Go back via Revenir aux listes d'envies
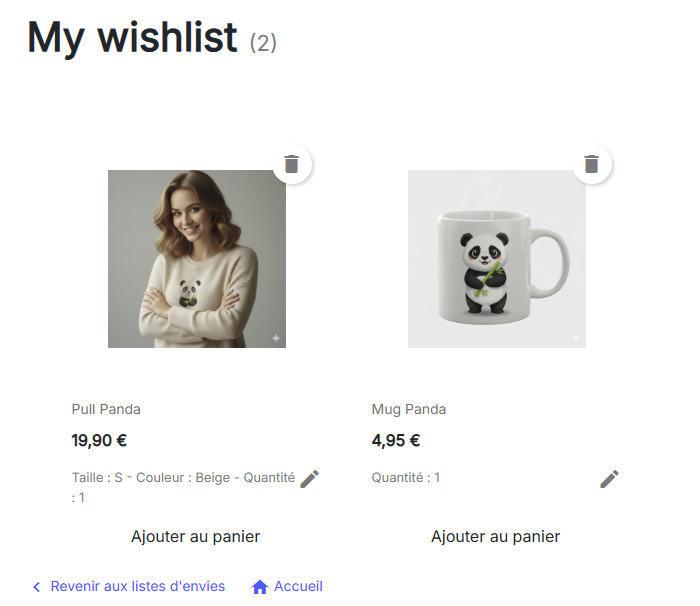 pos(137,587)
